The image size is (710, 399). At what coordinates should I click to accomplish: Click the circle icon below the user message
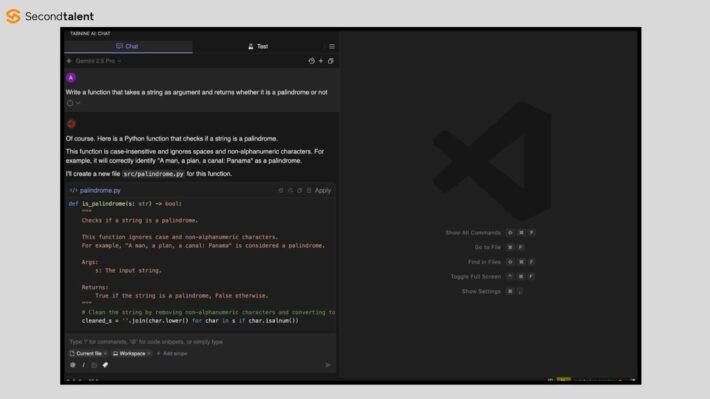[x=70, y=103]
